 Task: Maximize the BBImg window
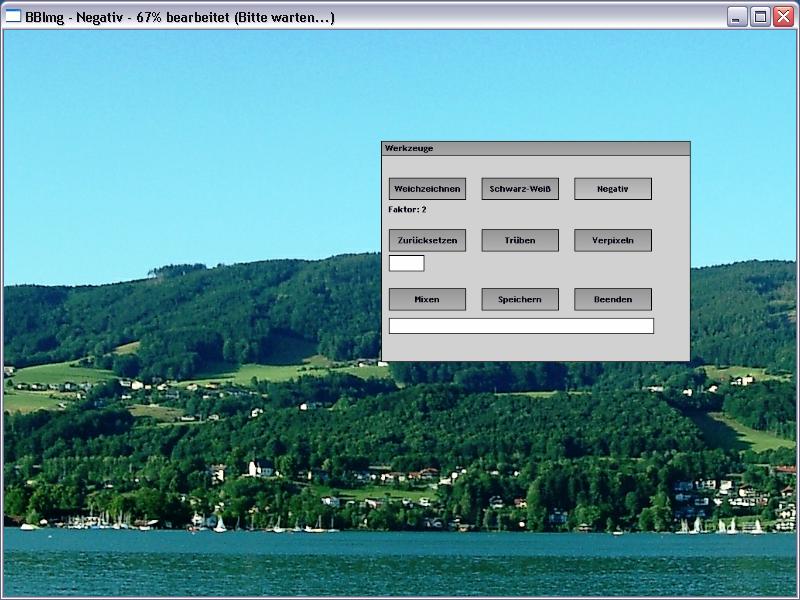point(760,17)
